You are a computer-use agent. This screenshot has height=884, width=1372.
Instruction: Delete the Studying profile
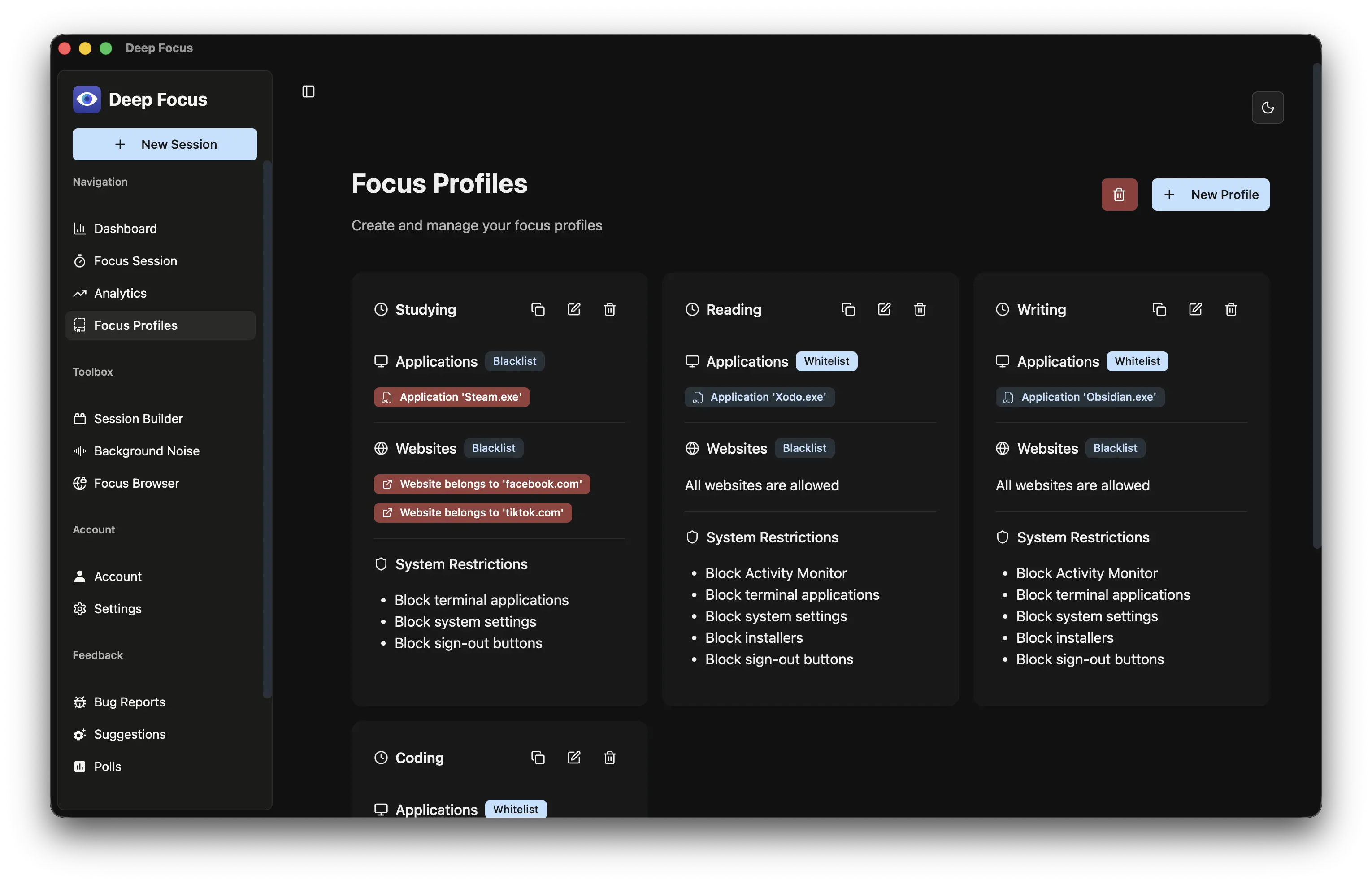(x=609, y=309)
